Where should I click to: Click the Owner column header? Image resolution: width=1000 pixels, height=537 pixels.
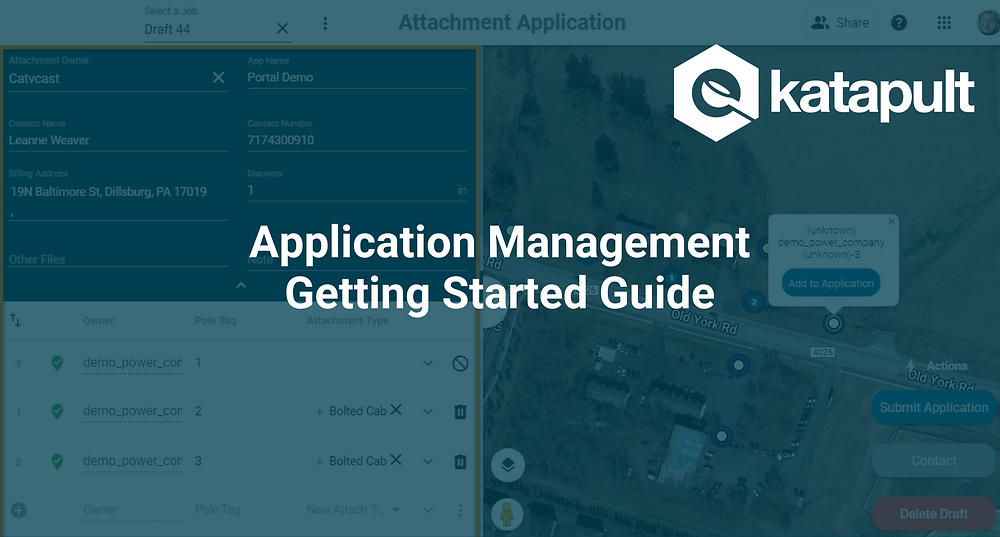click(x=98, y=320)
